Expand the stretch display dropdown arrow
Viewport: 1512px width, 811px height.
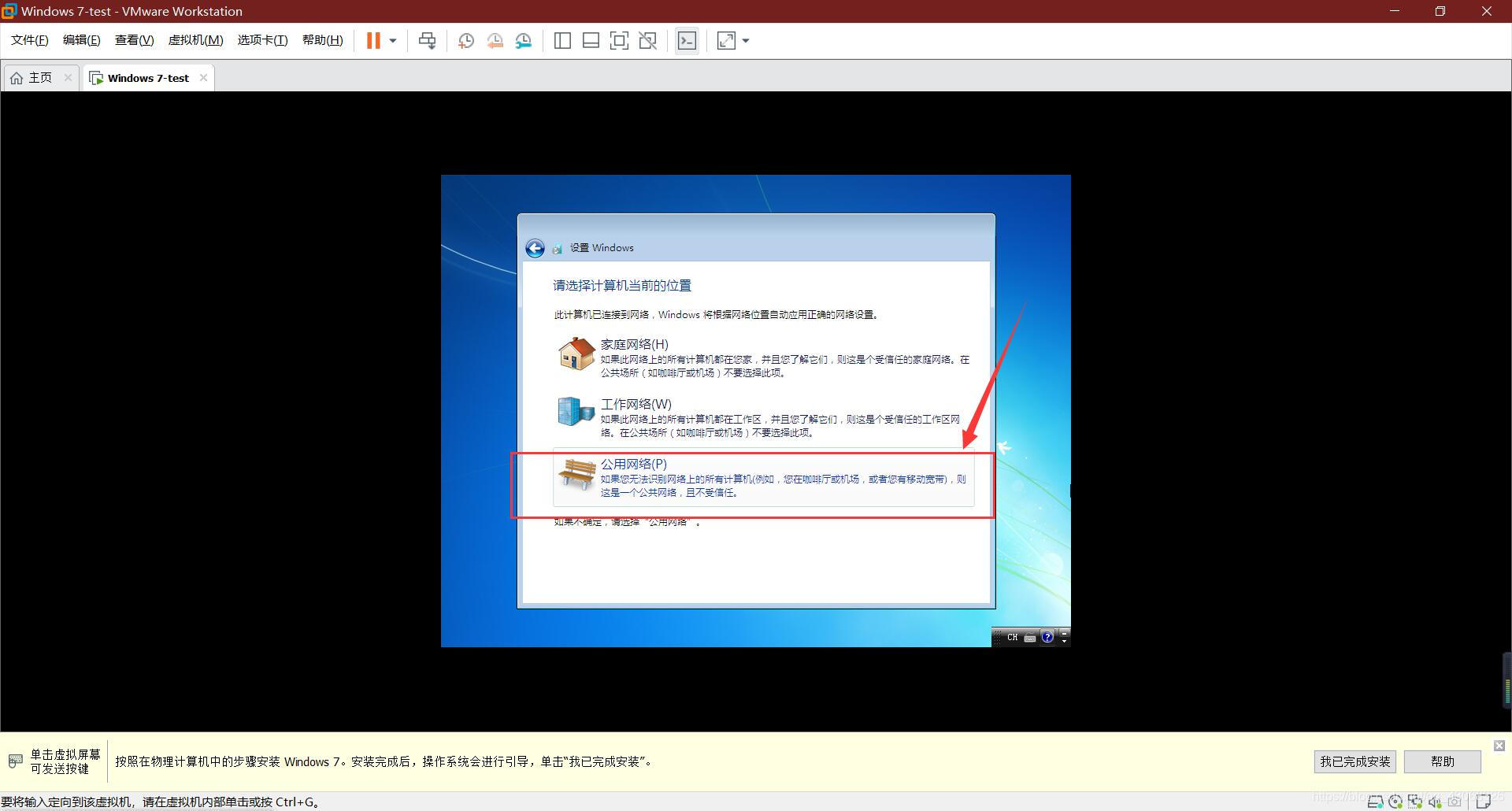point(746,40)
